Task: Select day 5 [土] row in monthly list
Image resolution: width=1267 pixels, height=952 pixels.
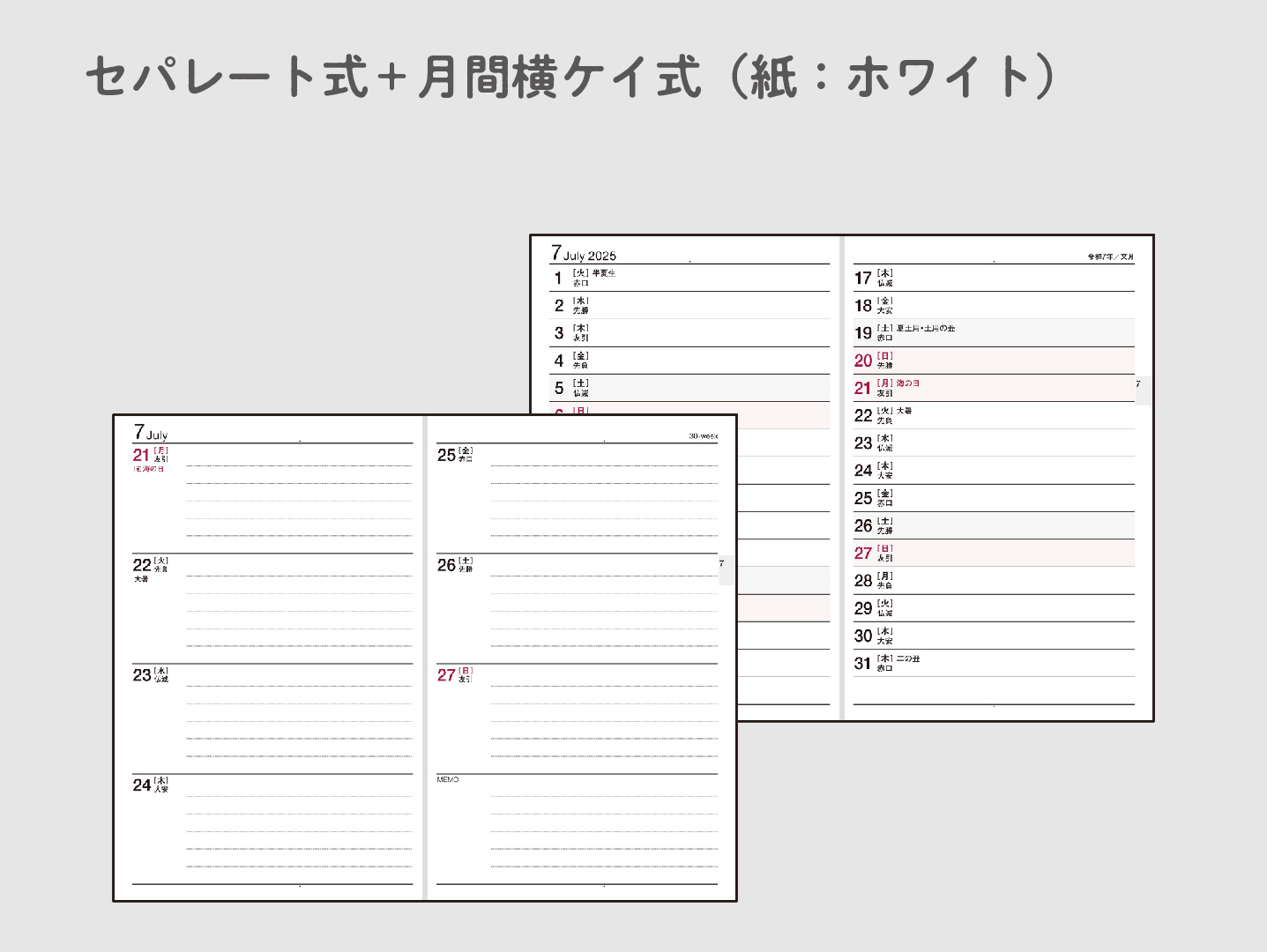Action: tap(689, 387)
